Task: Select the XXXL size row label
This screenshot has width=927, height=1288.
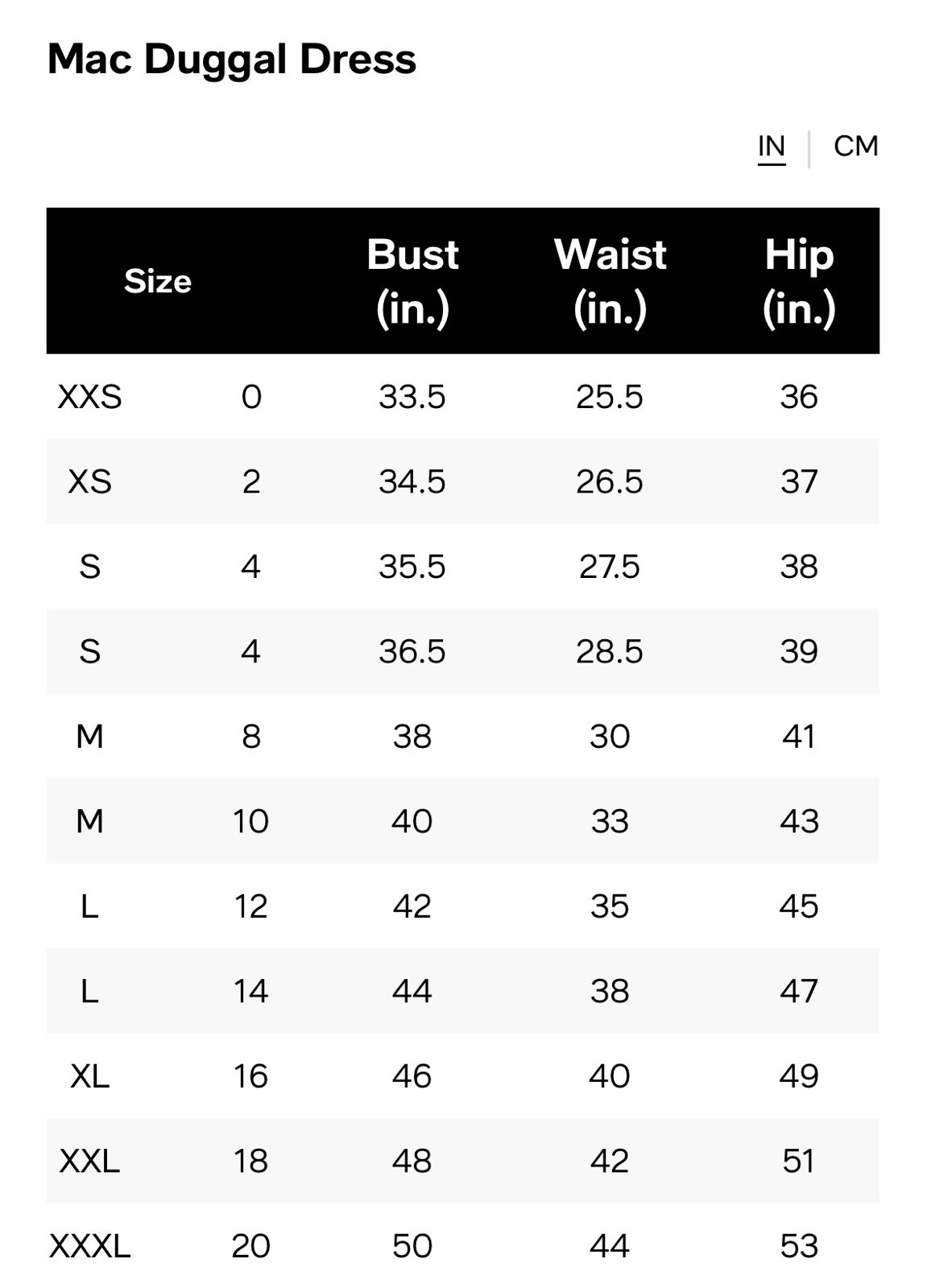Action: 89,1246
